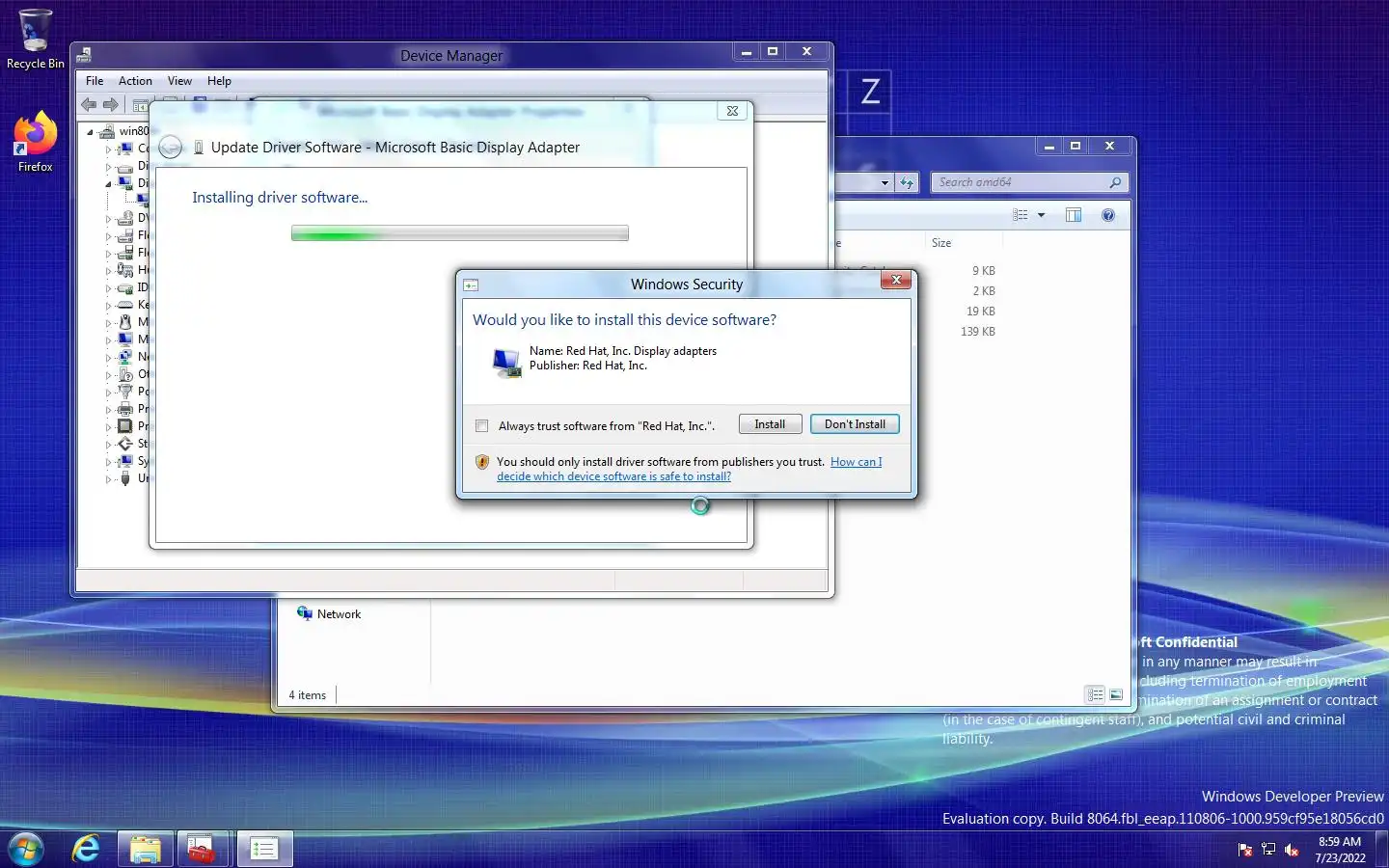The width and height of the screenshot is (1389, 868).
Task: Click back circle button in Update Driver wizard
Action: pos(171,147)
